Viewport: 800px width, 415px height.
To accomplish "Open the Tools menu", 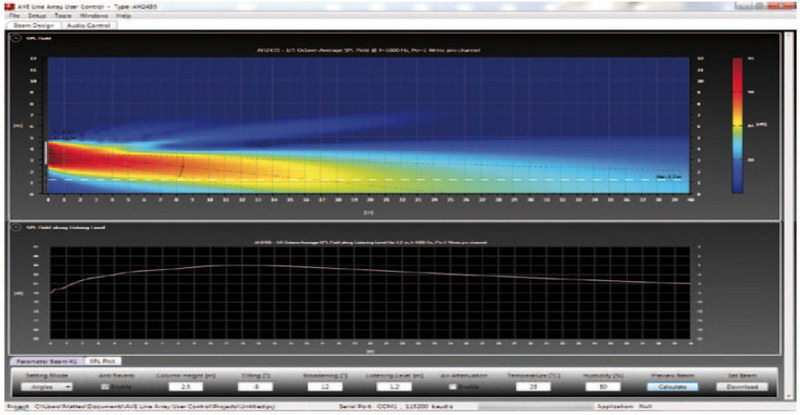I will point(63,16).
